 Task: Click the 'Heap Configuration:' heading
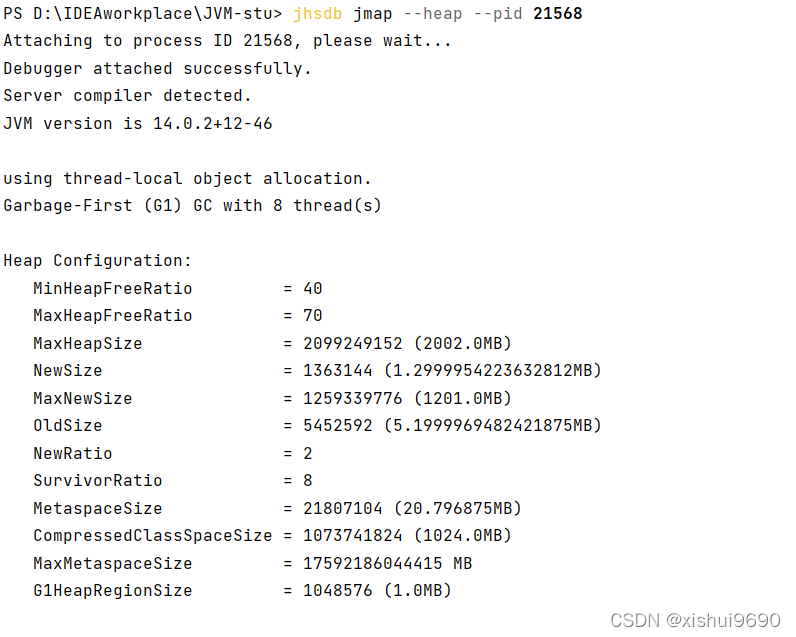click(97, 261)
